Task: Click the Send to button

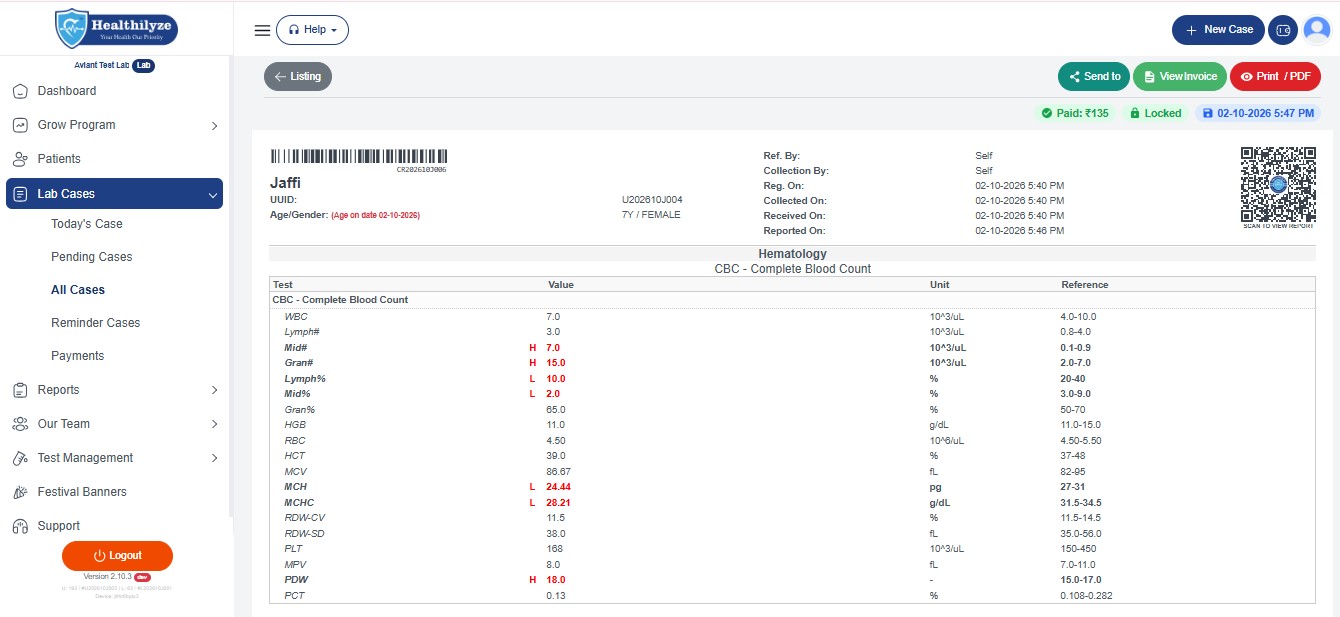Action: 1094,76
